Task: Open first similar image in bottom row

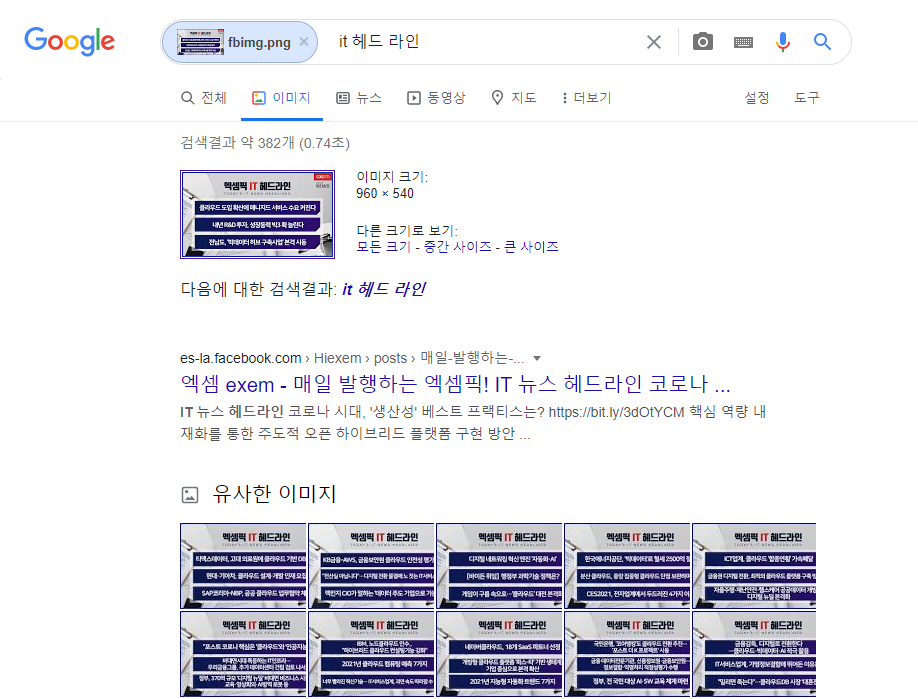Action: (x=243, y=654)
